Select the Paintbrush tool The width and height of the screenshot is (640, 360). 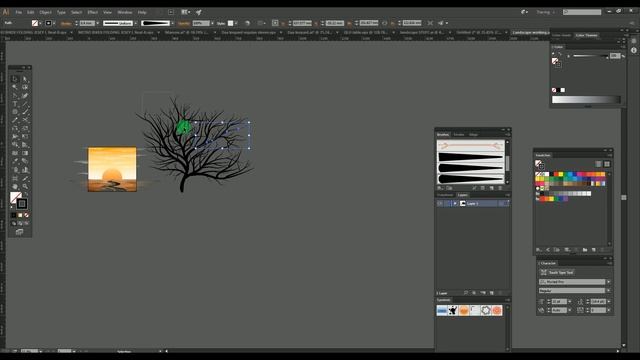click(25, 112)
